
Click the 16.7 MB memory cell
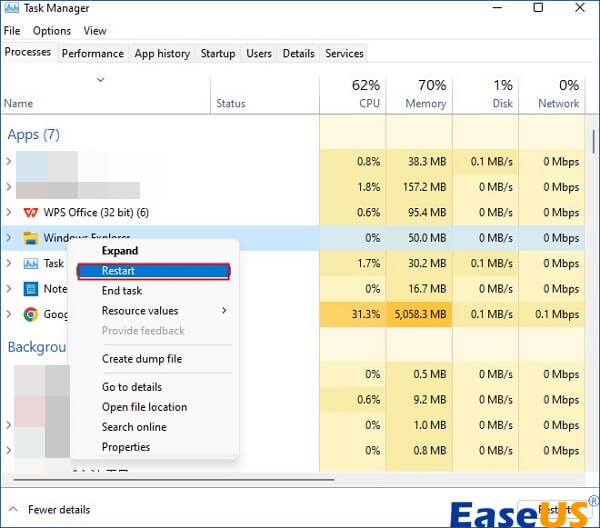coord(419,288)
